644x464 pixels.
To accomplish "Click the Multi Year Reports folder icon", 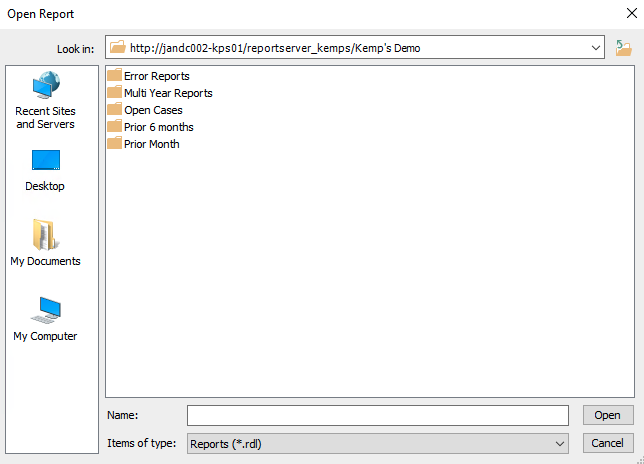I will (x=114, y=93).
